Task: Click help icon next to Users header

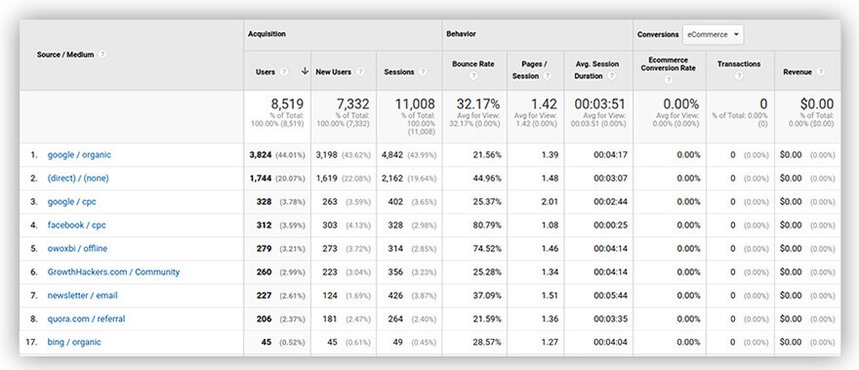Action: coord(284,72)
